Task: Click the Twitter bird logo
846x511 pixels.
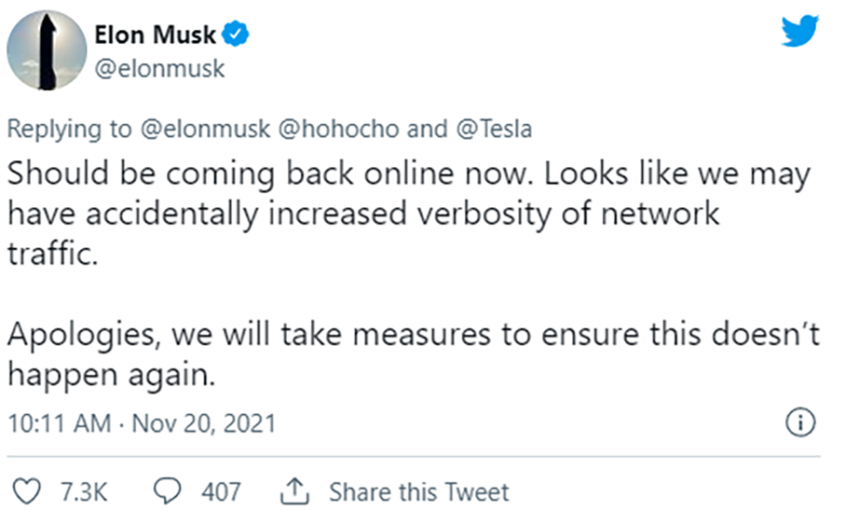Action: [x=800, y=34]
